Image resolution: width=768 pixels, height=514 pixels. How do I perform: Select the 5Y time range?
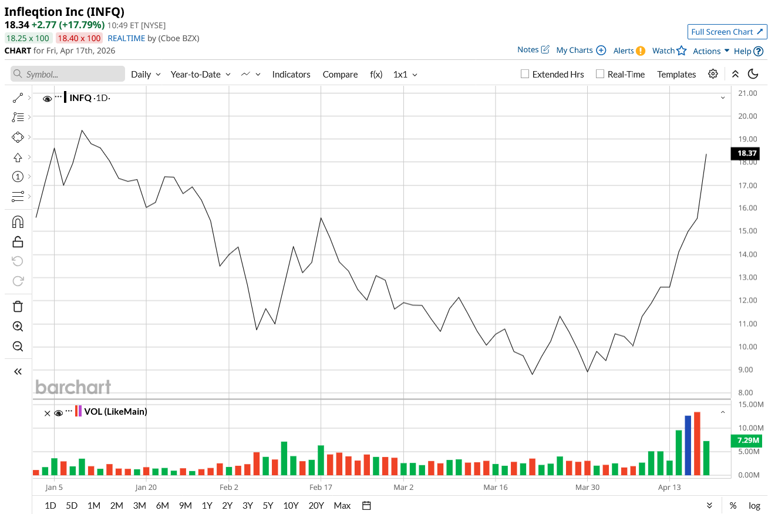point(267,505)
